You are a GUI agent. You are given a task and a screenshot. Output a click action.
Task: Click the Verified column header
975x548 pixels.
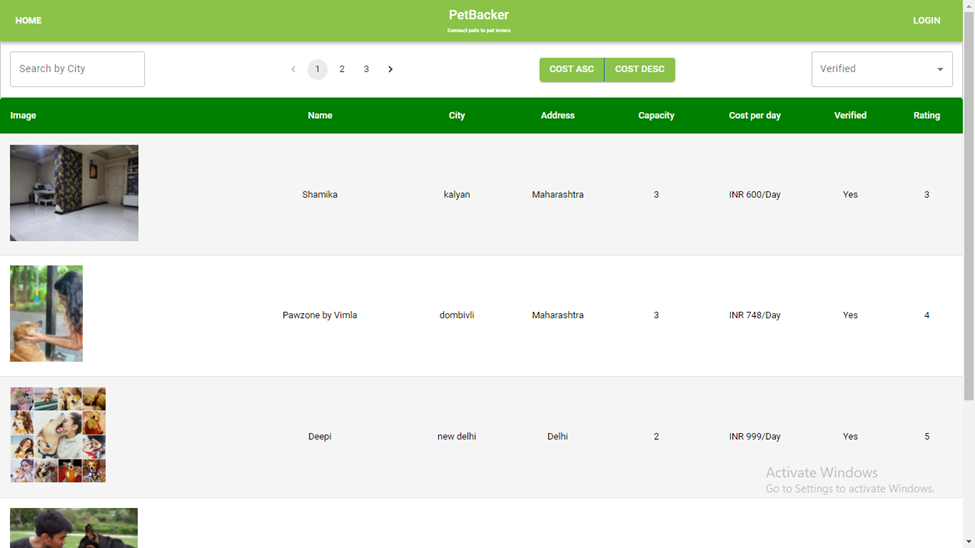(x=850, y=116)
